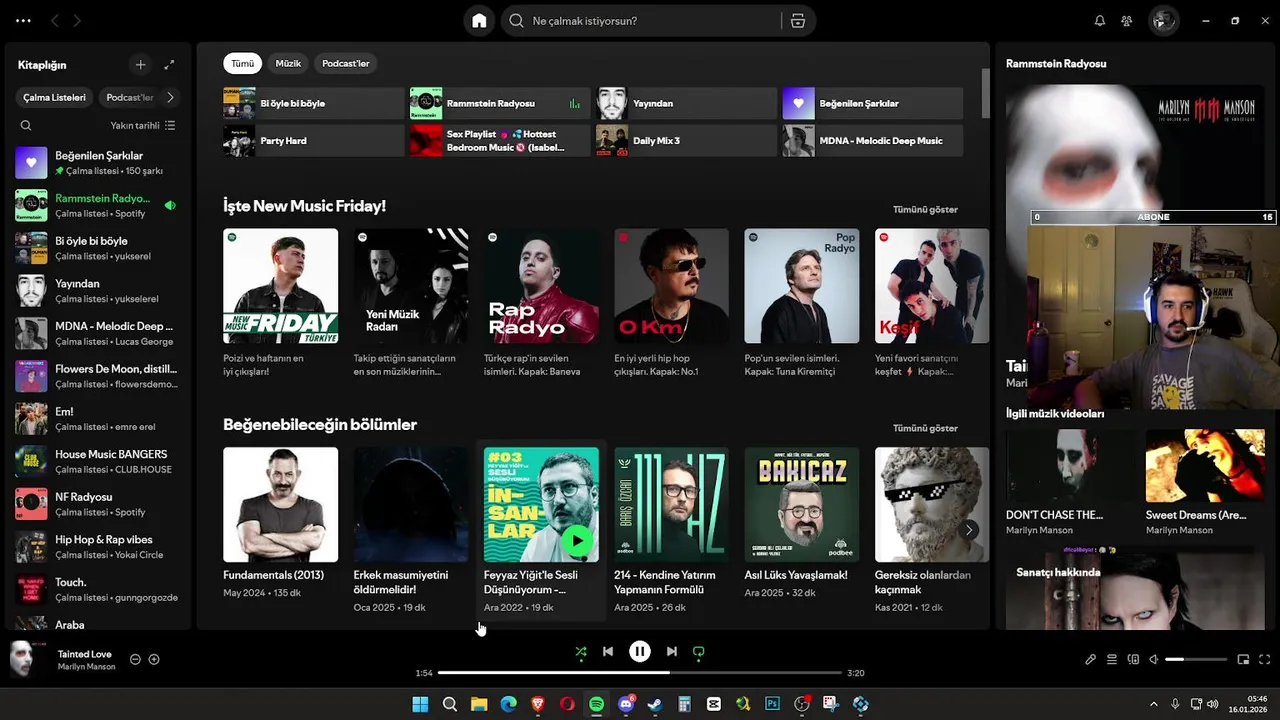Open the Rap Radyo playlist card
Image resolution: width=1280 pixels, height=720 pixels.
coord(541,304)
